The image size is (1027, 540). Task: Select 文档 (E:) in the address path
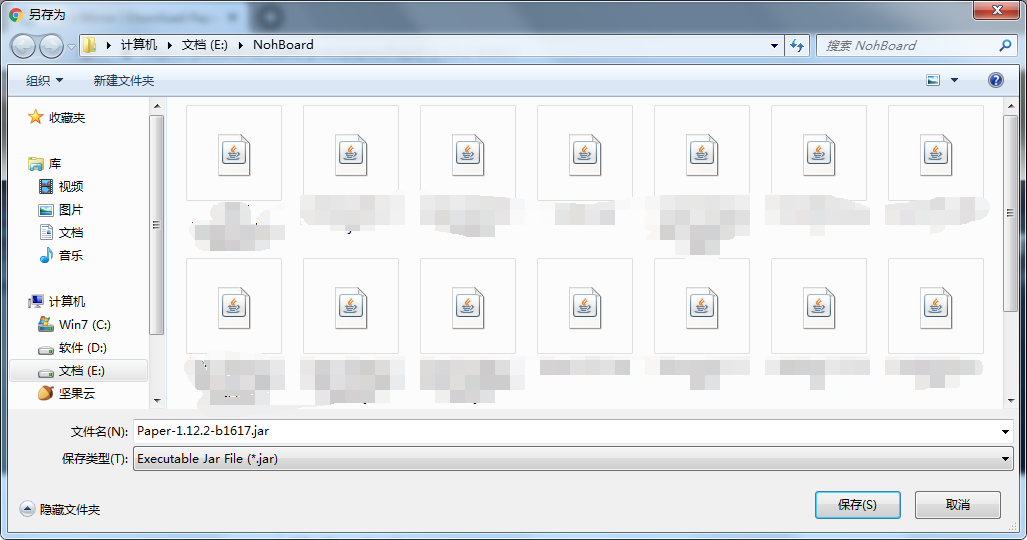tap(204, 45)
